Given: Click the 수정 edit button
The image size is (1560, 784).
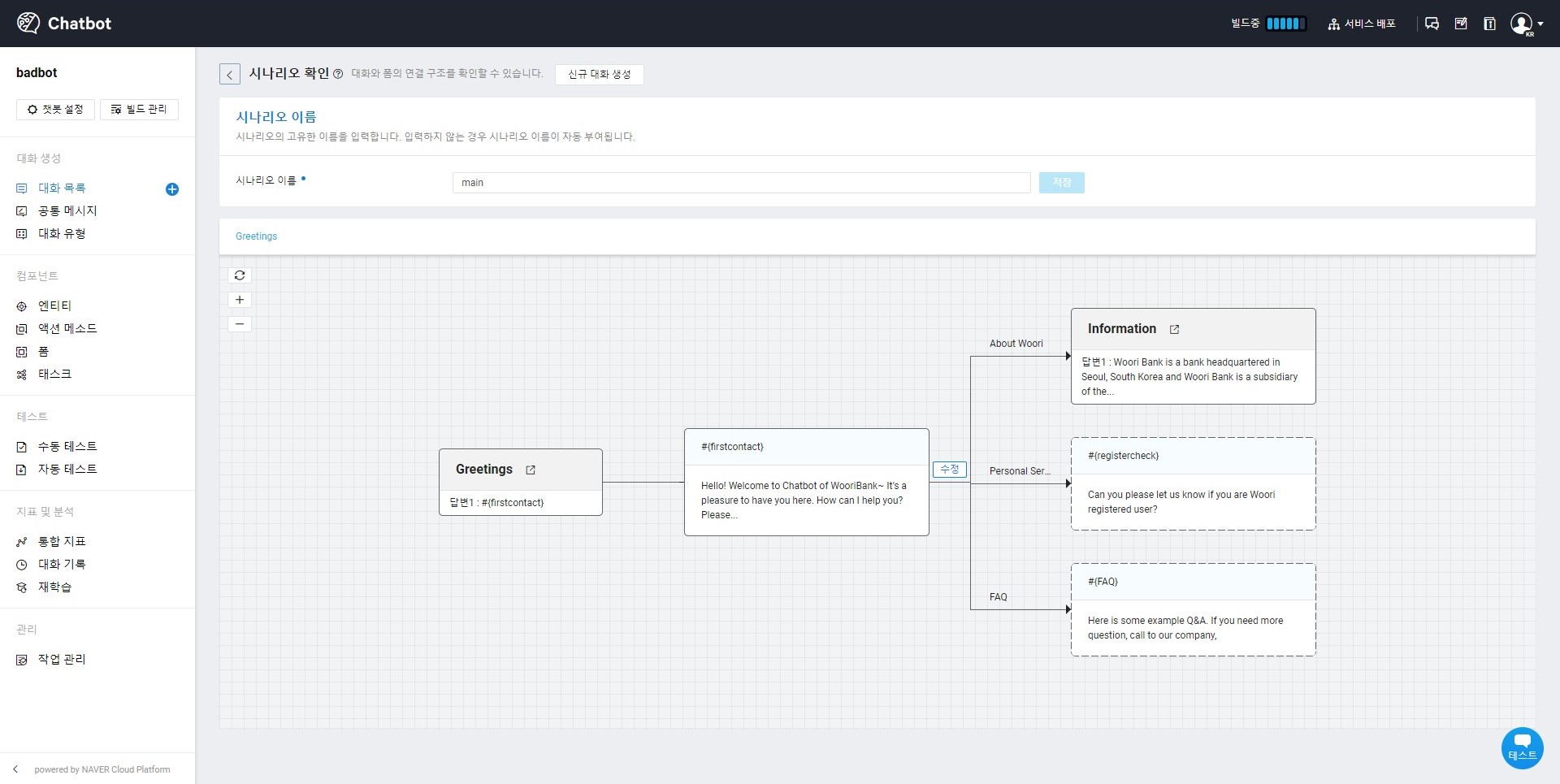Looking at the screenshot, I should click(949, 470).
